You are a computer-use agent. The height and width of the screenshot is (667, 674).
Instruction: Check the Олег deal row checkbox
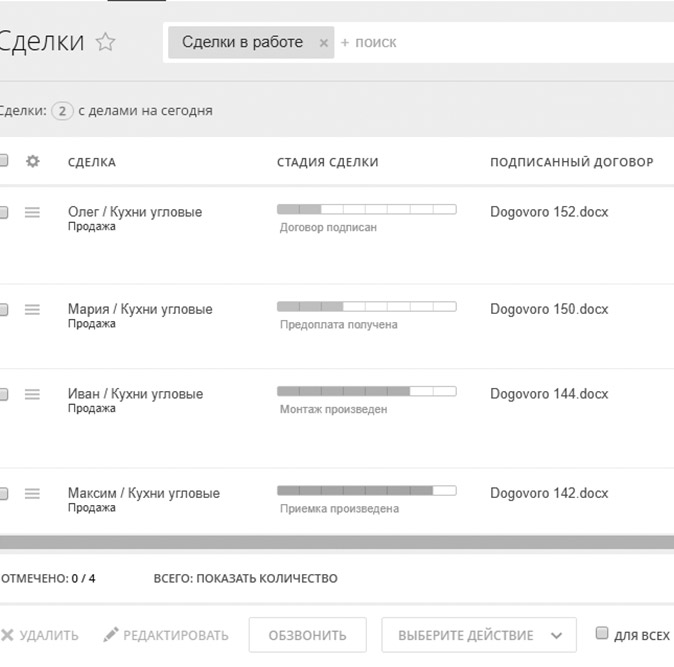coord(3,212)
